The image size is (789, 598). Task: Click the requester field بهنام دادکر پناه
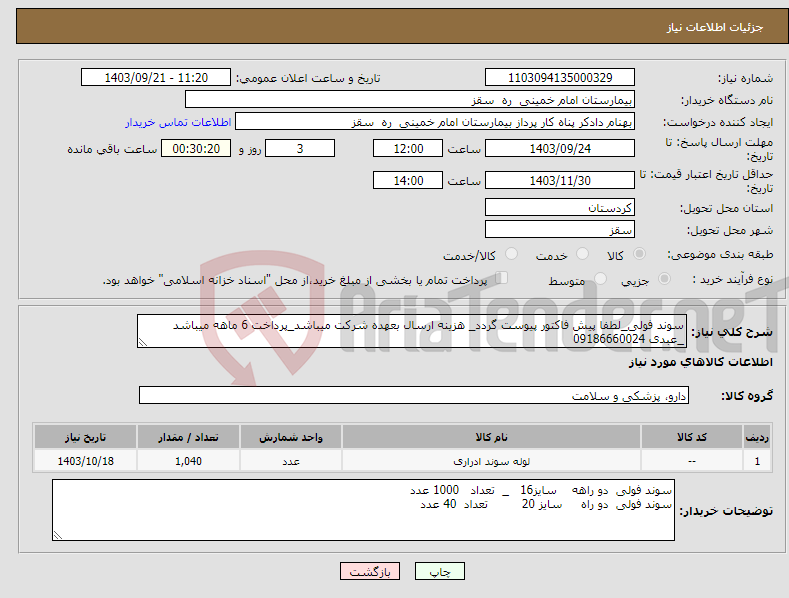coord(435,122)
